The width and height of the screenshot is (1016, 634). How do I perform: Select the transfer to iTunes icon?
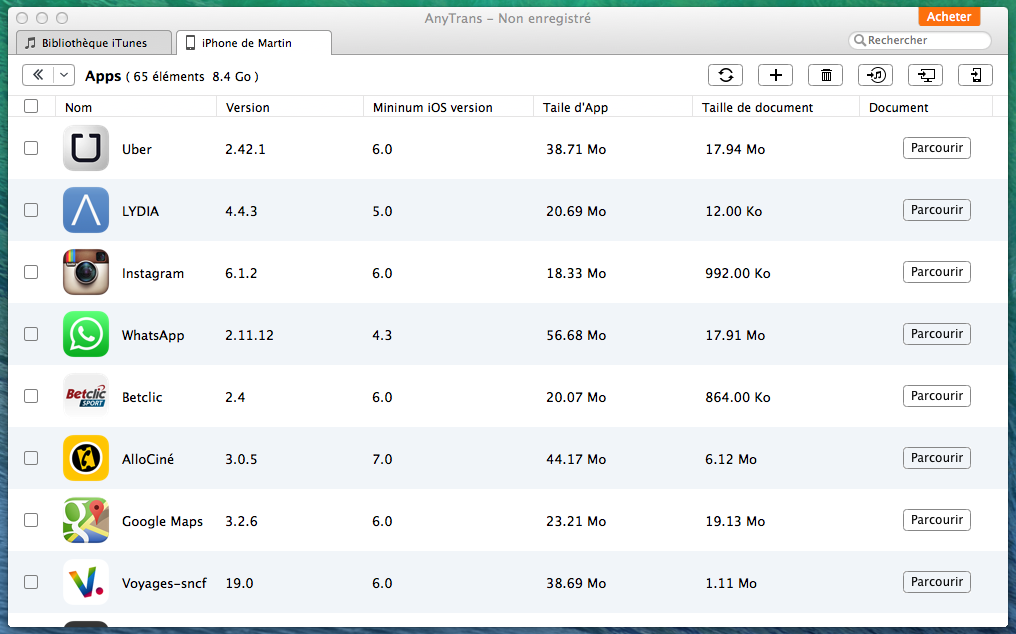pos(875,75)
